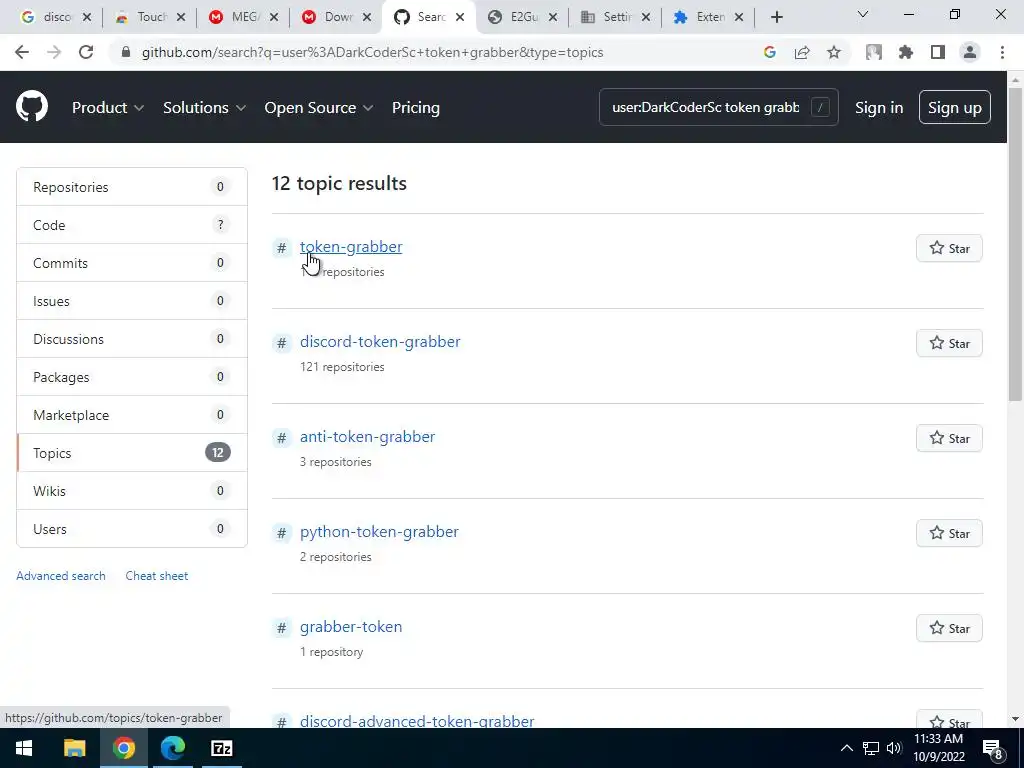Viewport: 1024px width, 768px height.
Task: Select the Code search filter
Action: click(x=132, y=225)
